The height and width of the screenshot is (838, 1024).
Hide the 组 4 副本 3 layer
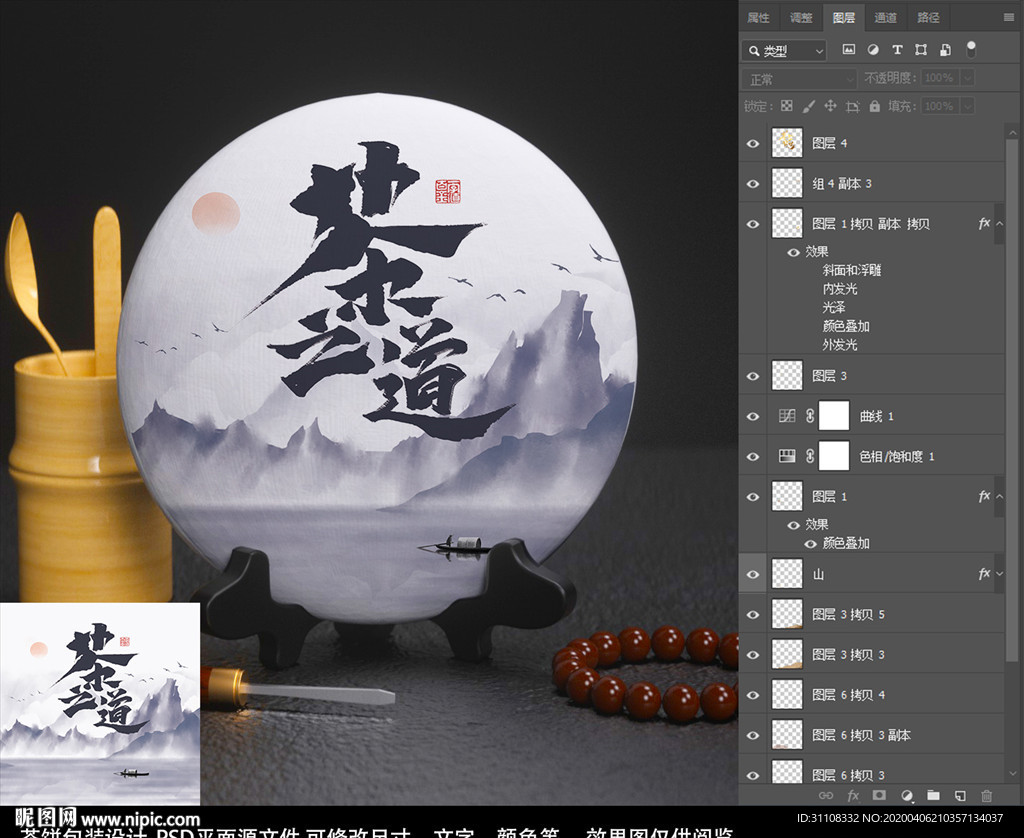[752, 184]
